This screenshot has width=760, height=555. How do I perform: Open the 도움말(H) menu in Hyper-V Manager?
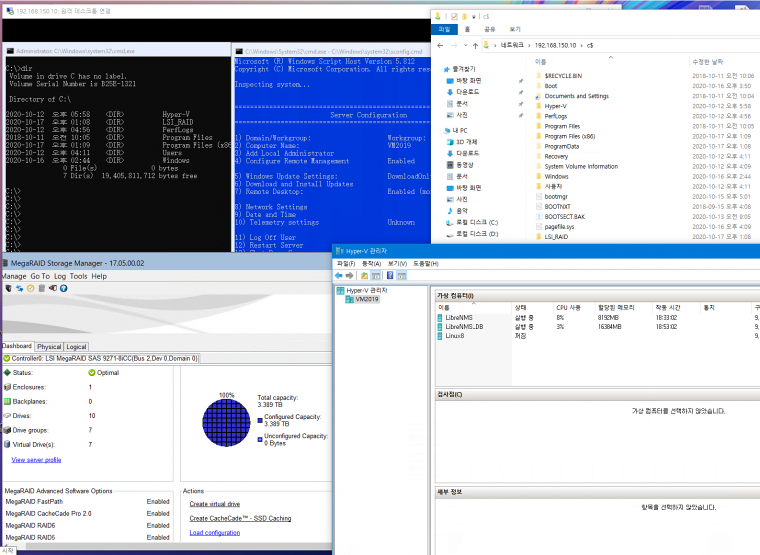tap(426, 264)
